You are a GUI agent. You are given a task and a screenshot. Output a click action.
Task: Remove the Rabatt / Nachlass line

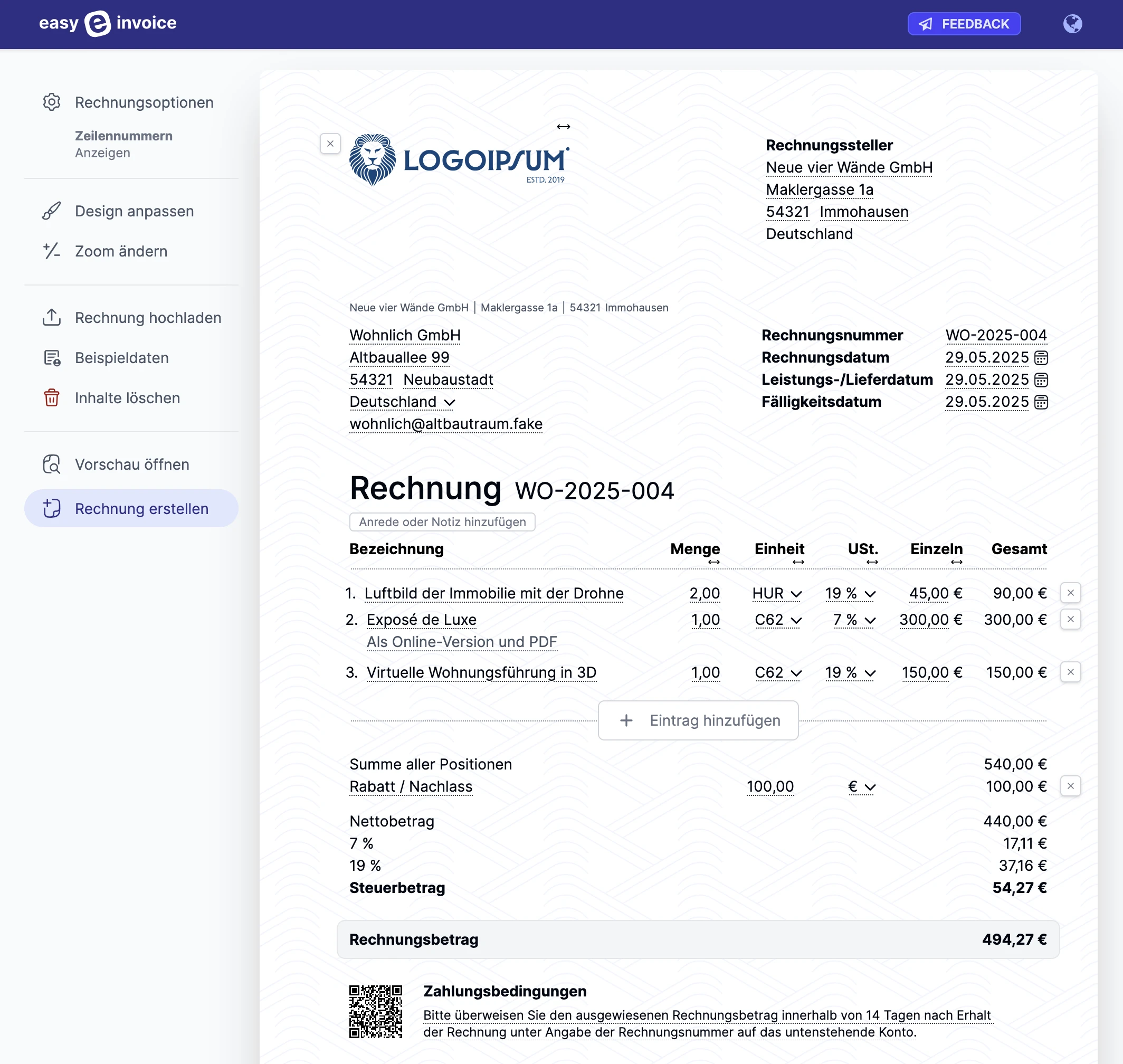coord(1070,786)
